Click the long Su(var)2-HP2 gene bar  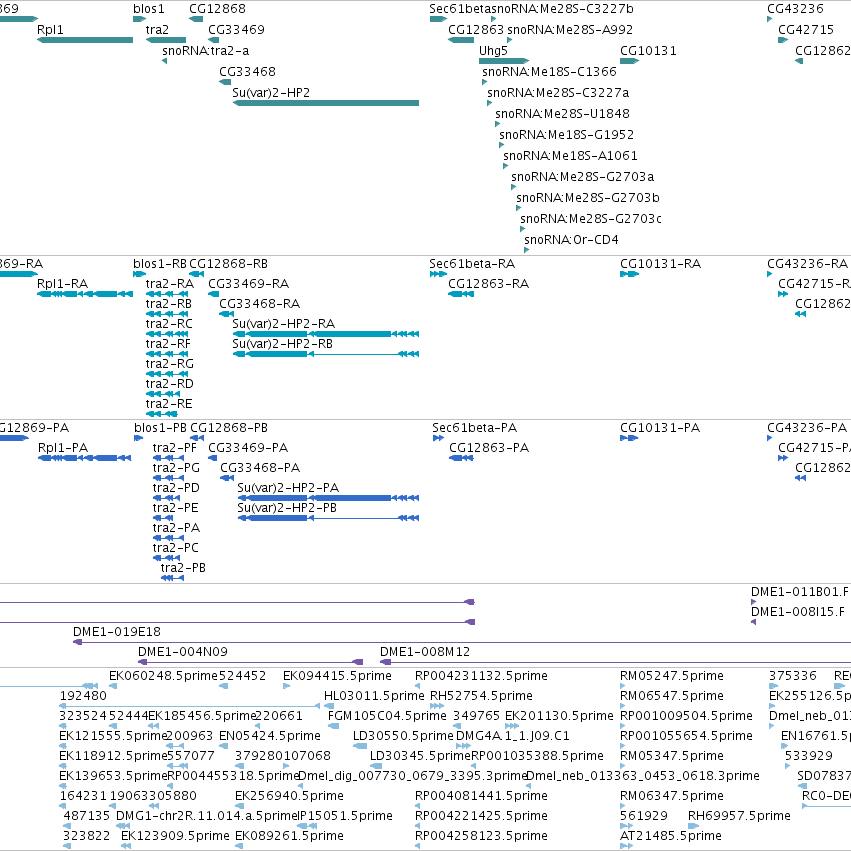(326, 103)
